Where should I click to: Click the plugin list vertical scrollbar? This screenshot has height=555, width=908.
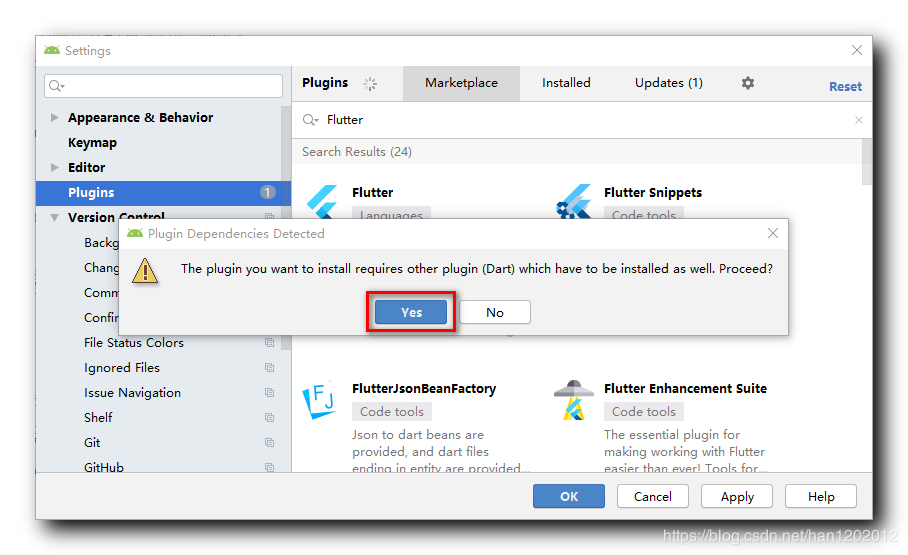click(x=866, y=161)
